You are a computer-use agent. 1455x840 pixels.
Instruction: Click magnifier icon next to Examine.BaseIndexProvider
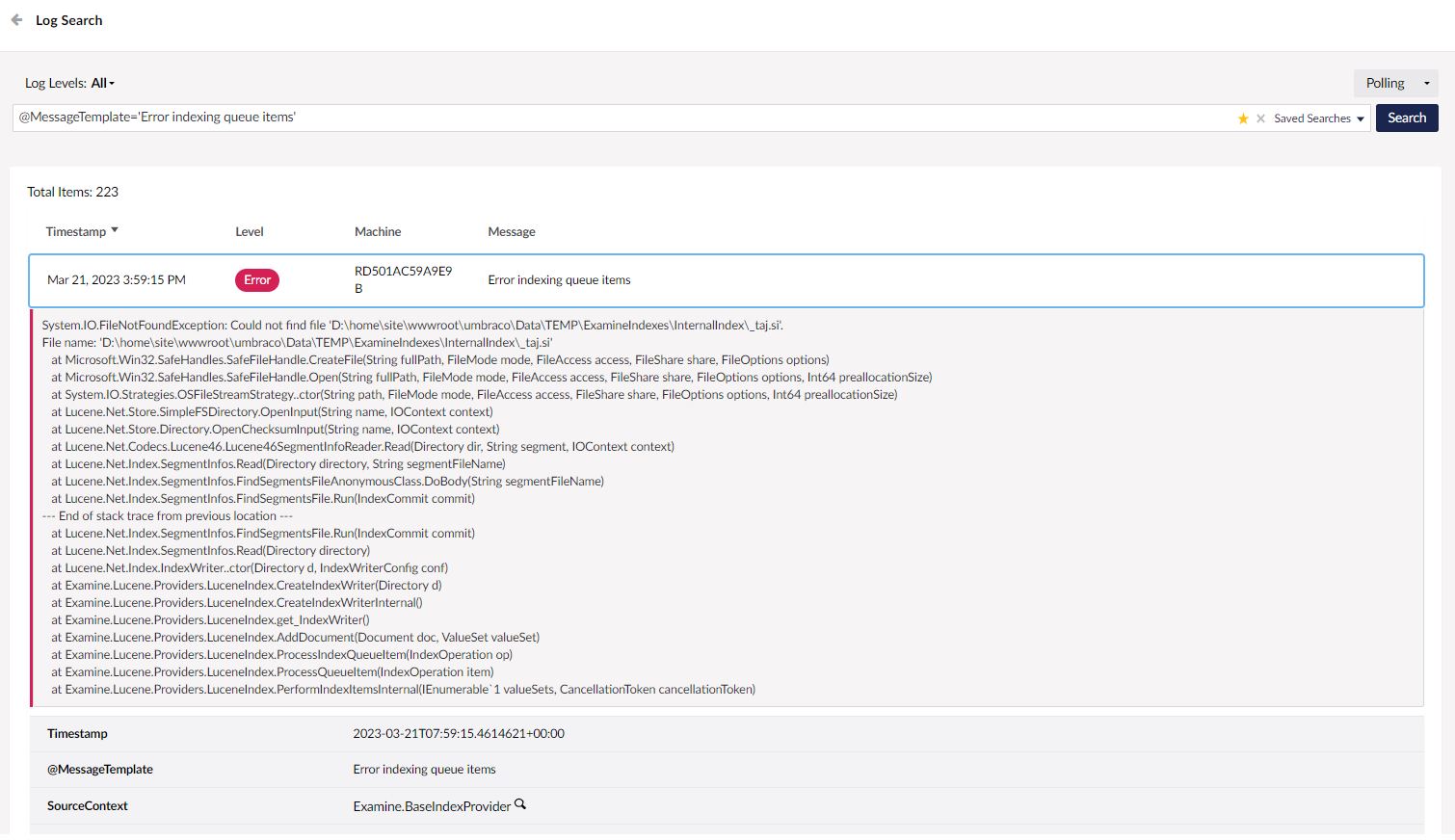tap(520, 804)
